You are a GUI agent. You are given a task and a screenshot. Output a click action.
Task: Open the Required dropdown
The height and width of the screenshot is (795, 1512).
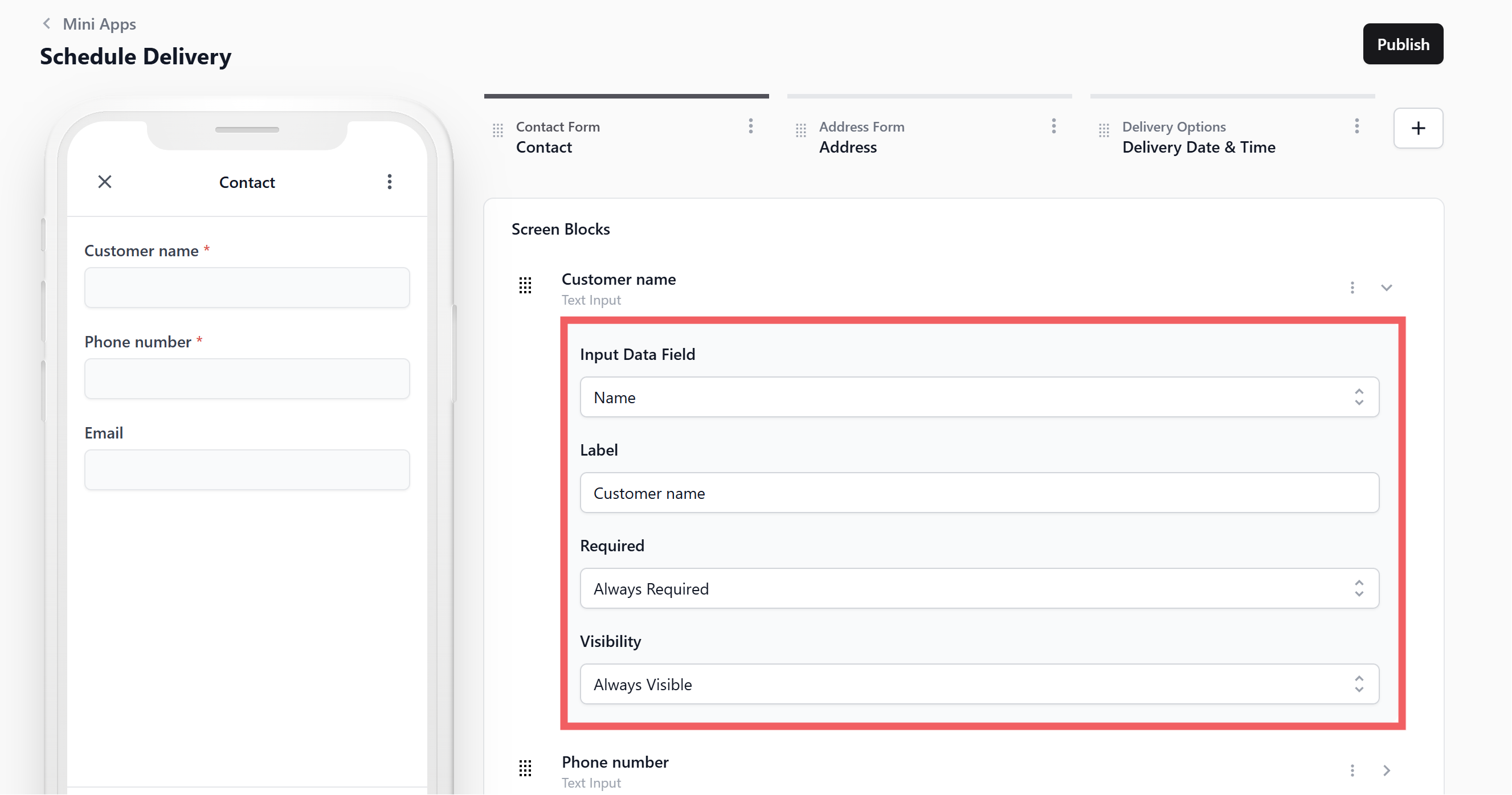[x=978, y=588]
